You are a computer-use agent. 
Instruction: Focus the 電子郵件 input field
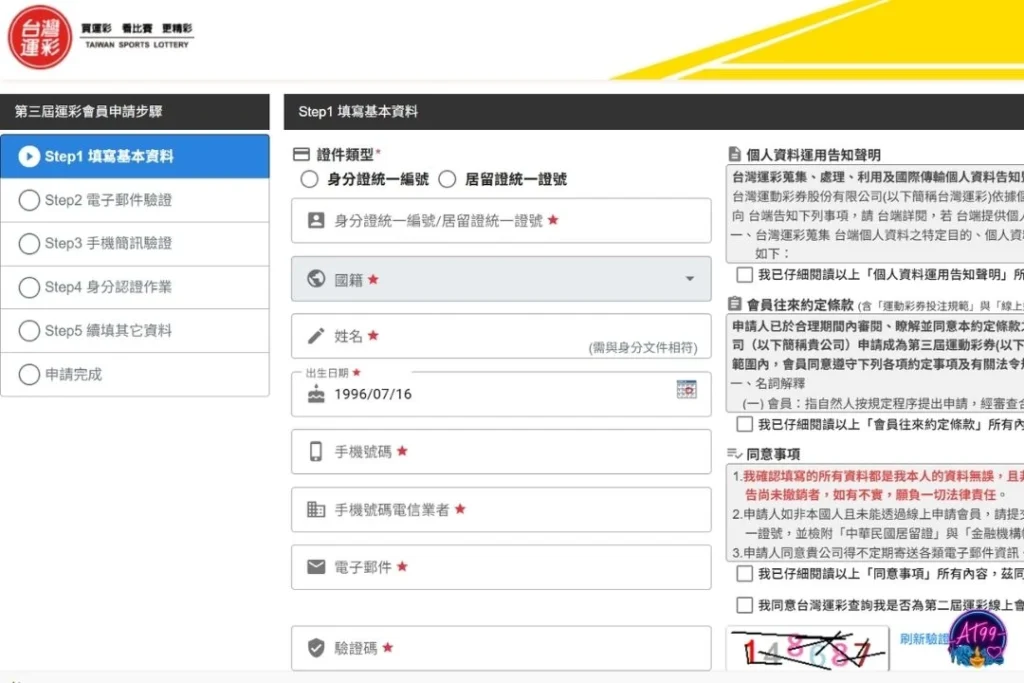coord(501,567)
